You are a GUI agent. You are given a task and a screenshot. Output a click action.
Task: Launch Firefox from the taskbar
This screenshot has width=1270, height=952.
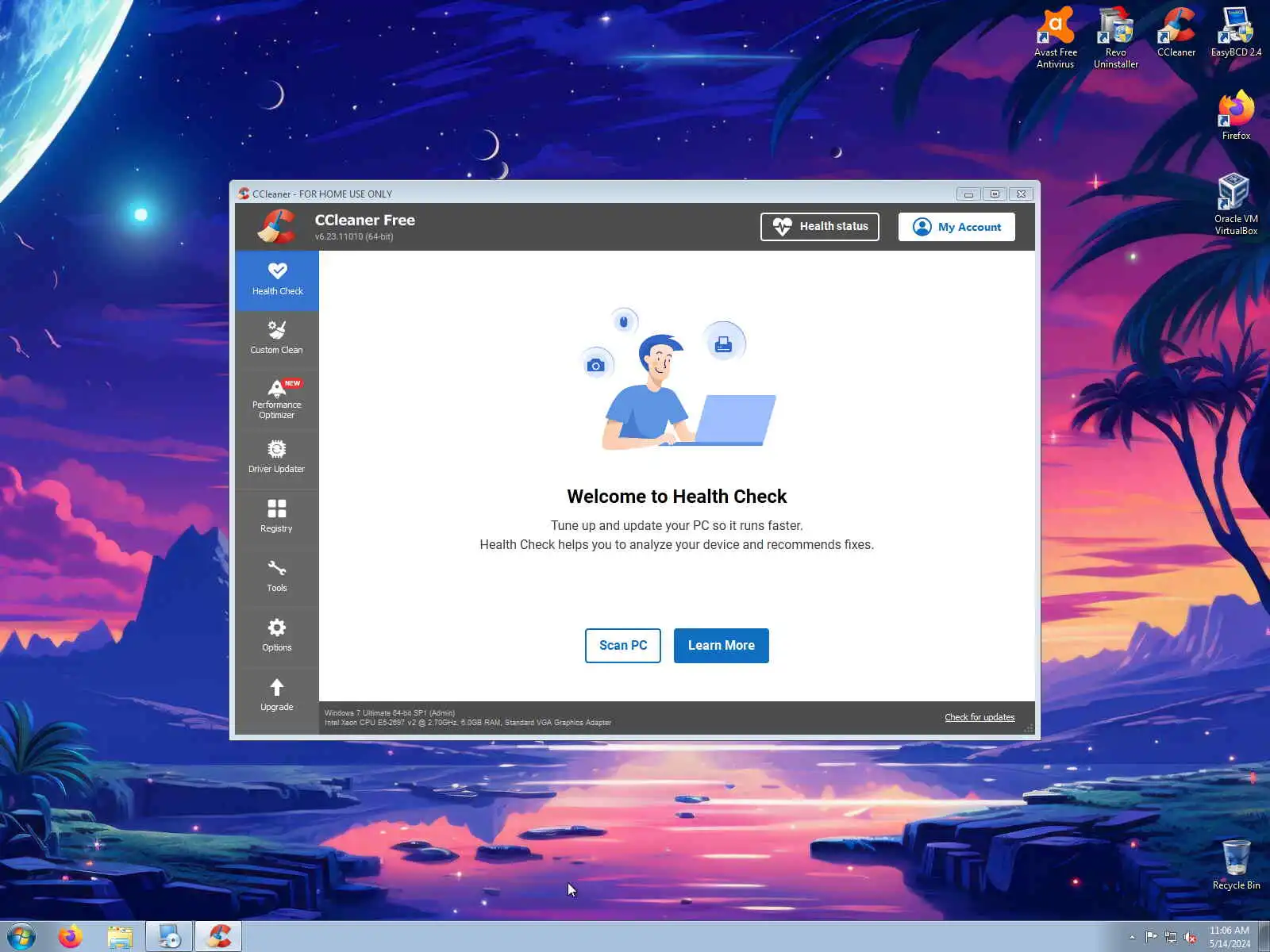point(71,937)
